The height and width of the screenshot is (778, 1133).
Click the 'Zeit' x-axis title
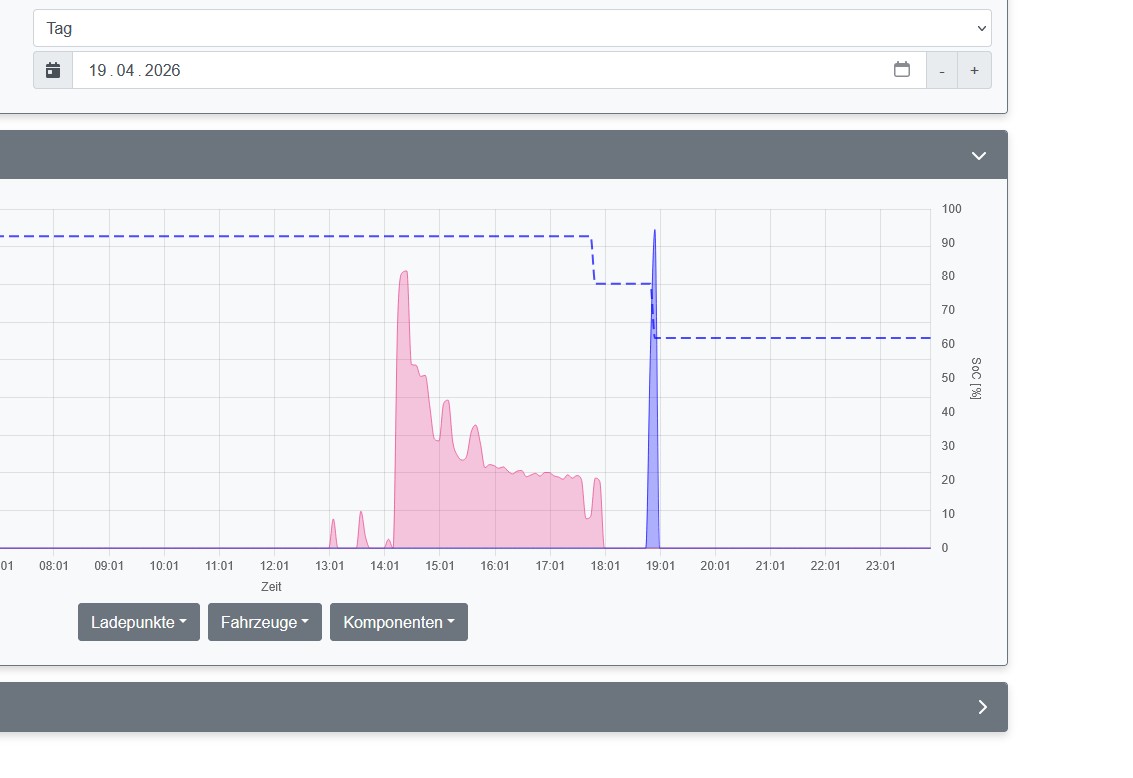coord(271,587)
